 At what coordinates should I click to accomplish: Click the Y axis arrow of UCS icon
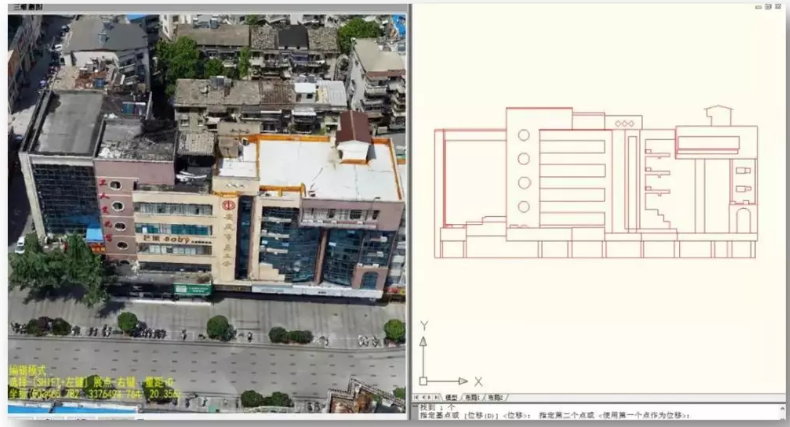click(x=424, y=342)
